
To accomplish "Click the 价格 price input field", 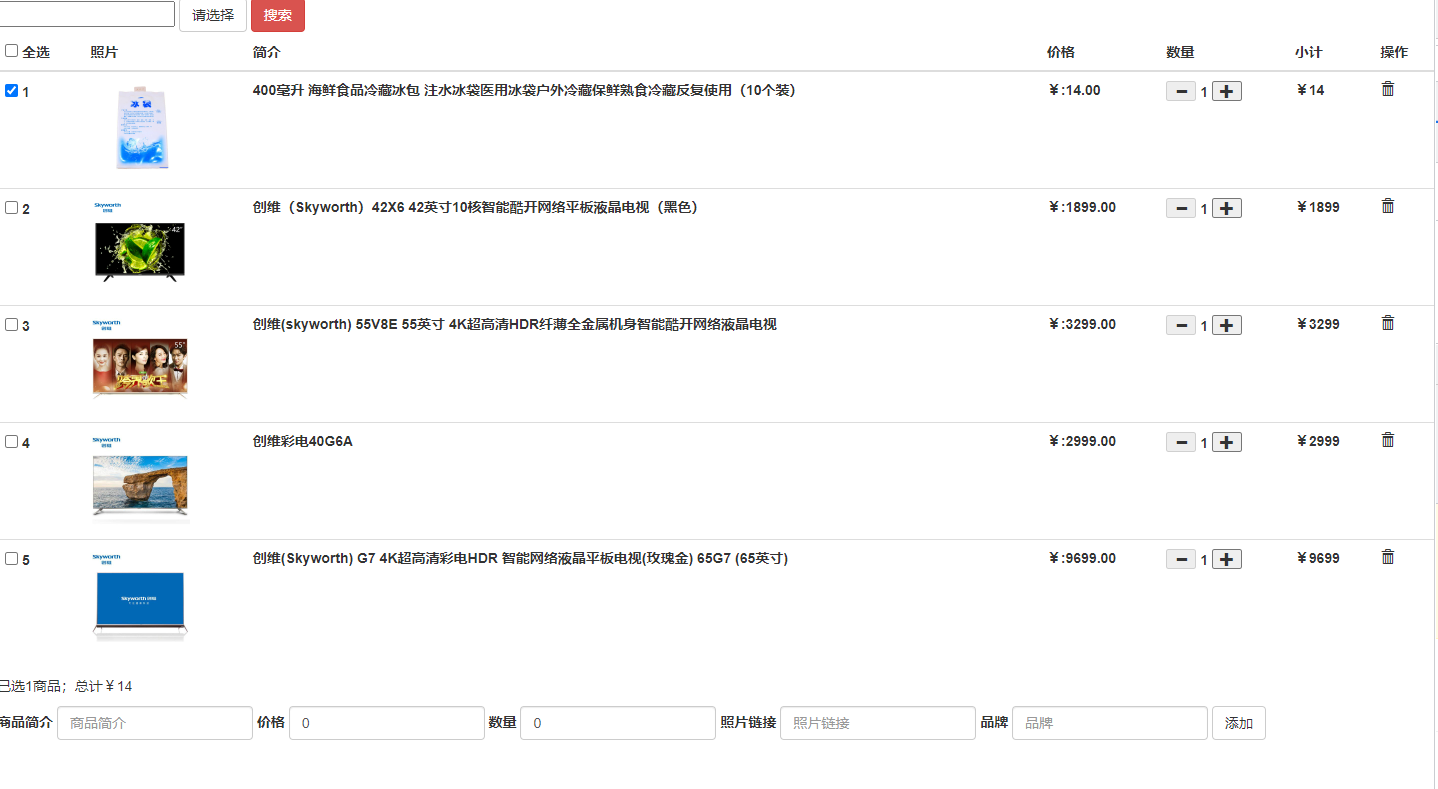I will (387, 723).
